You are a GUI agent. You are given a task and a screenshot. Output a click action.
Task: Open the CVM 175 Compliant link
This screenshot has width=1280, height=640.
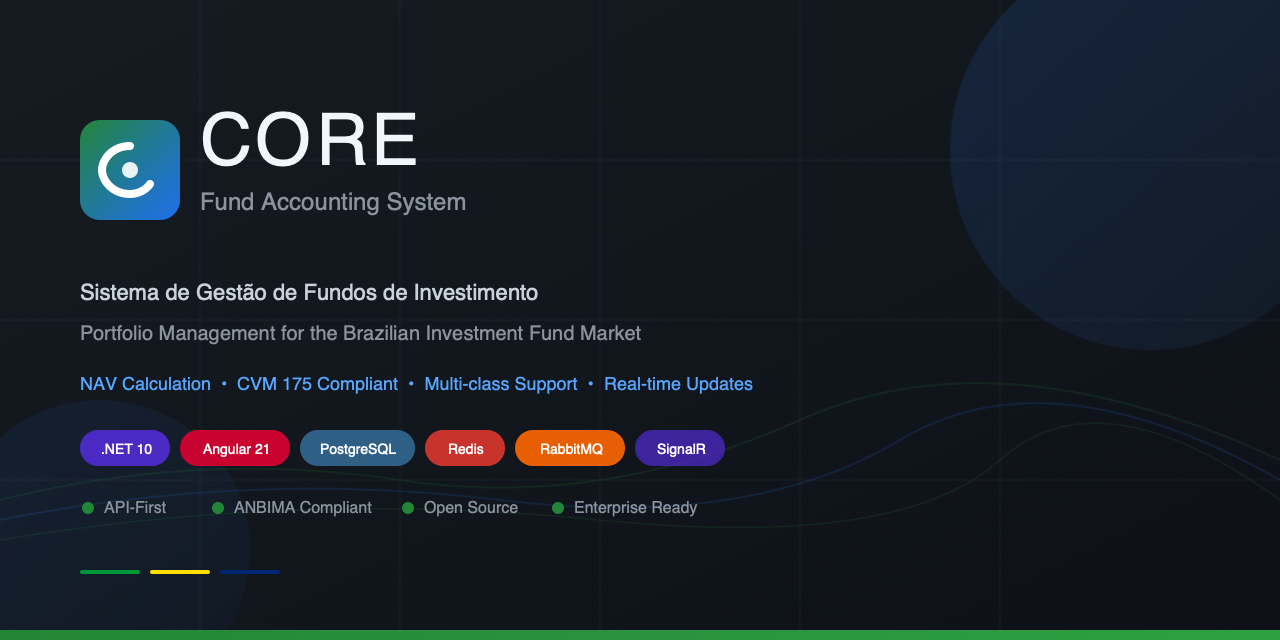pyautogui.click(x=317, y=384)
